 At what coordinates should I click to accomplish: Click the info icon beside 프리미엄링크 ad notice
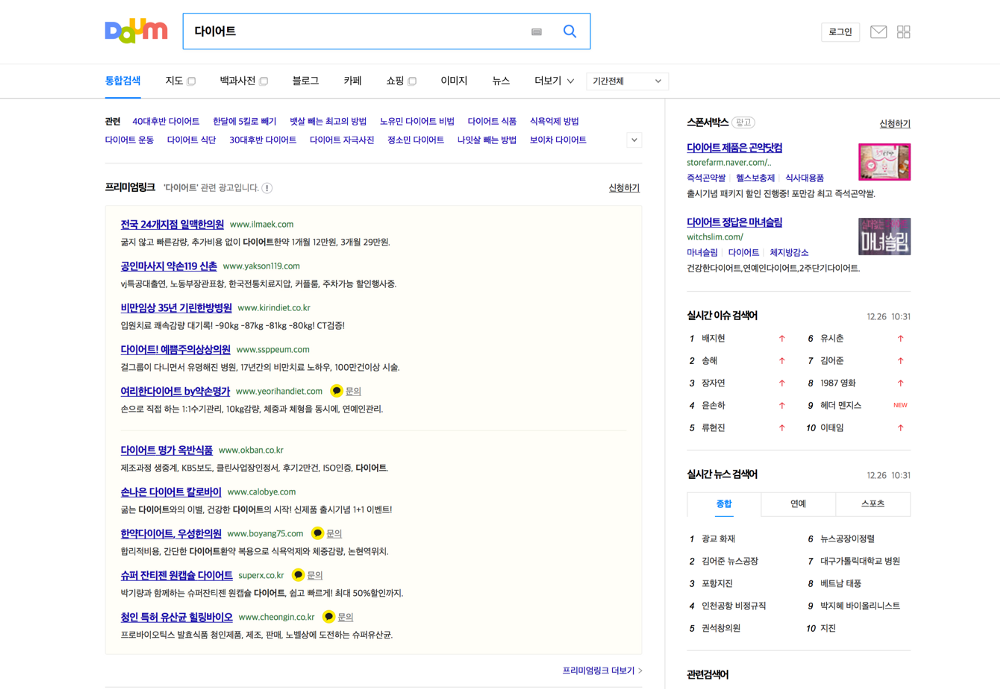coord(267,188)
